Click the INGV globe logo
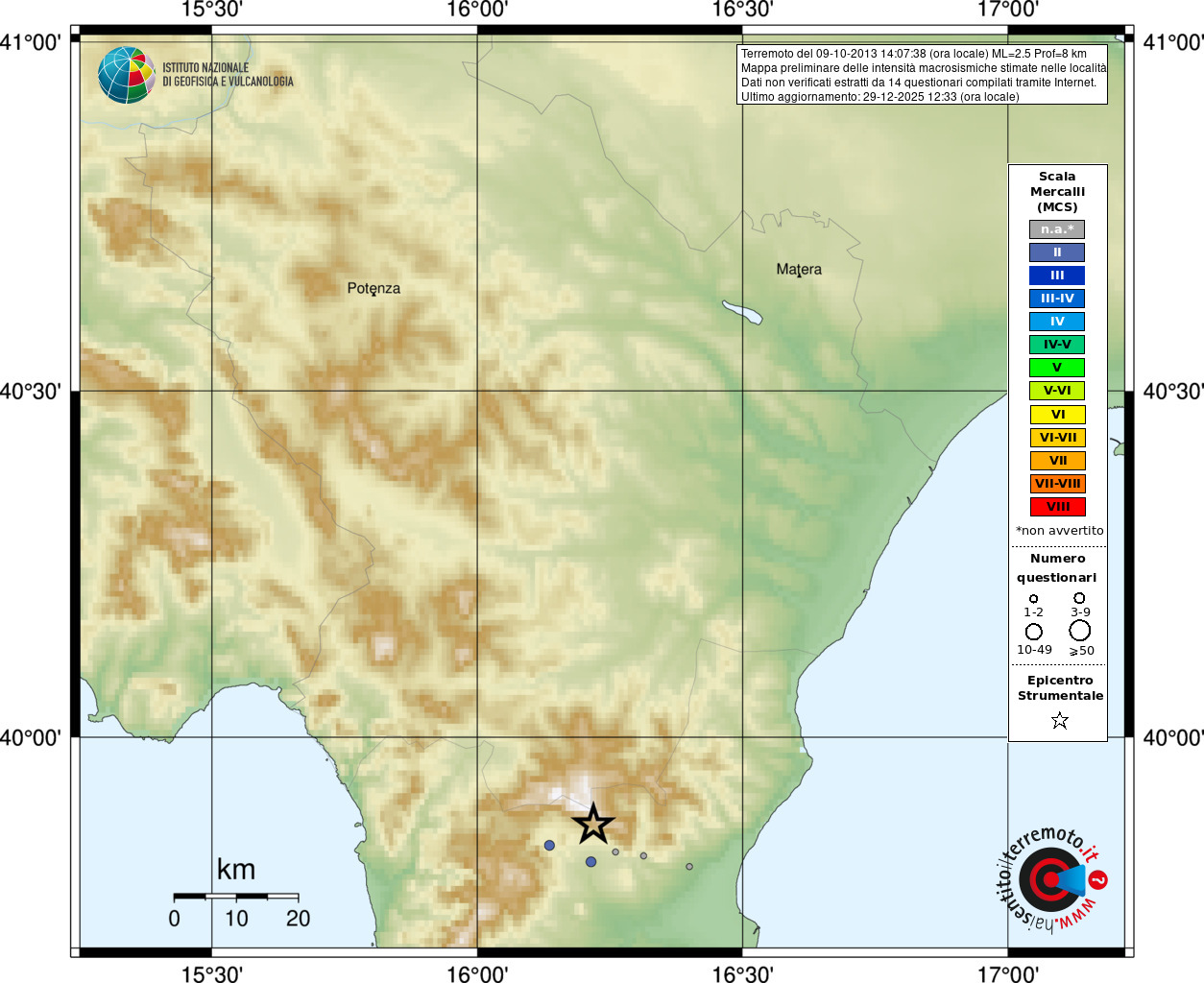Screen dimensions: 1204x983 tap(127, 75)
